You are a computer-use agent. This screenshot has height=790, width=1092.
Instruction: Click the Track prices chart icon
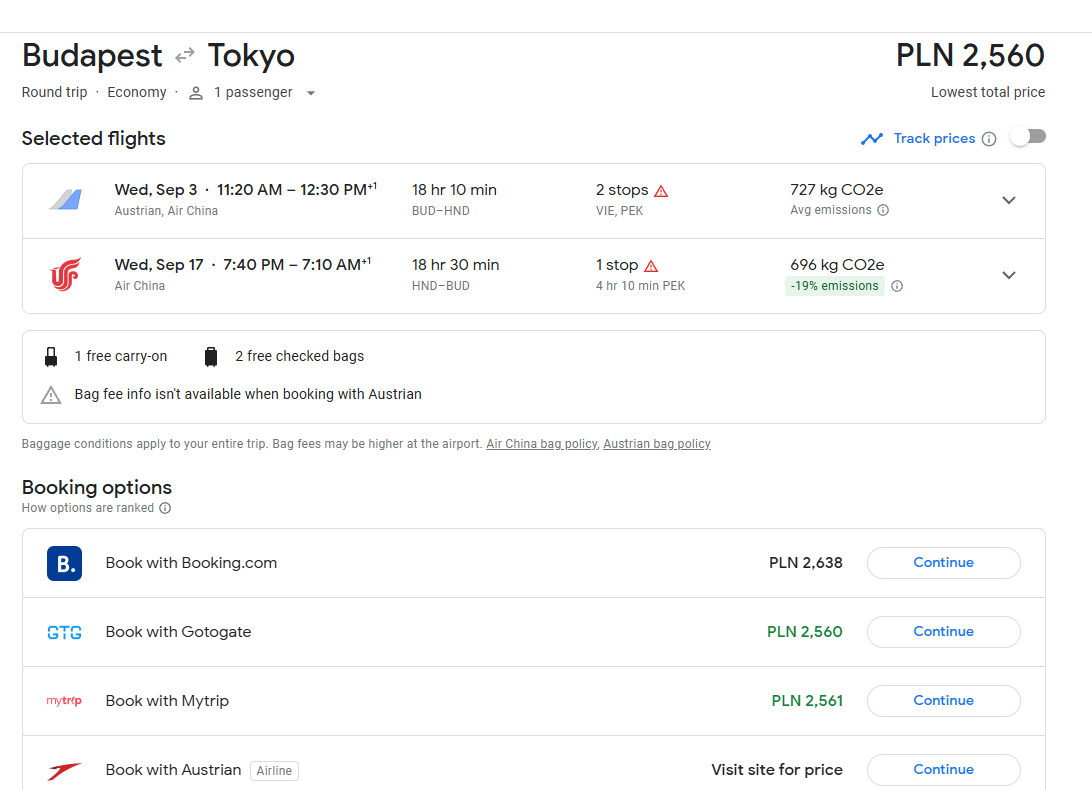pyautogui.click(x=872, y=139)
